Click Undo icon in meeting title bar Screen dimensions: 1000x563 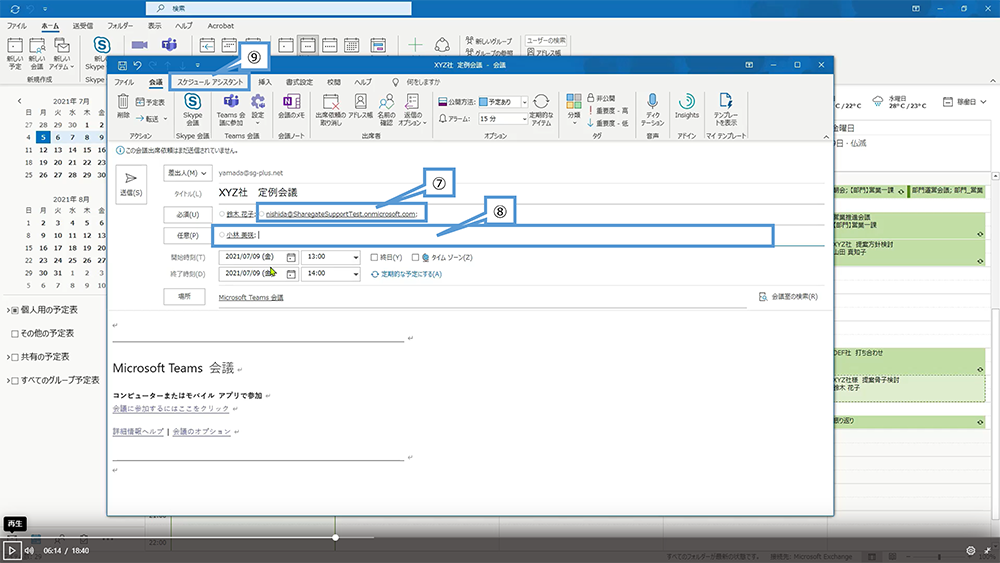click(x=137, y=65)
